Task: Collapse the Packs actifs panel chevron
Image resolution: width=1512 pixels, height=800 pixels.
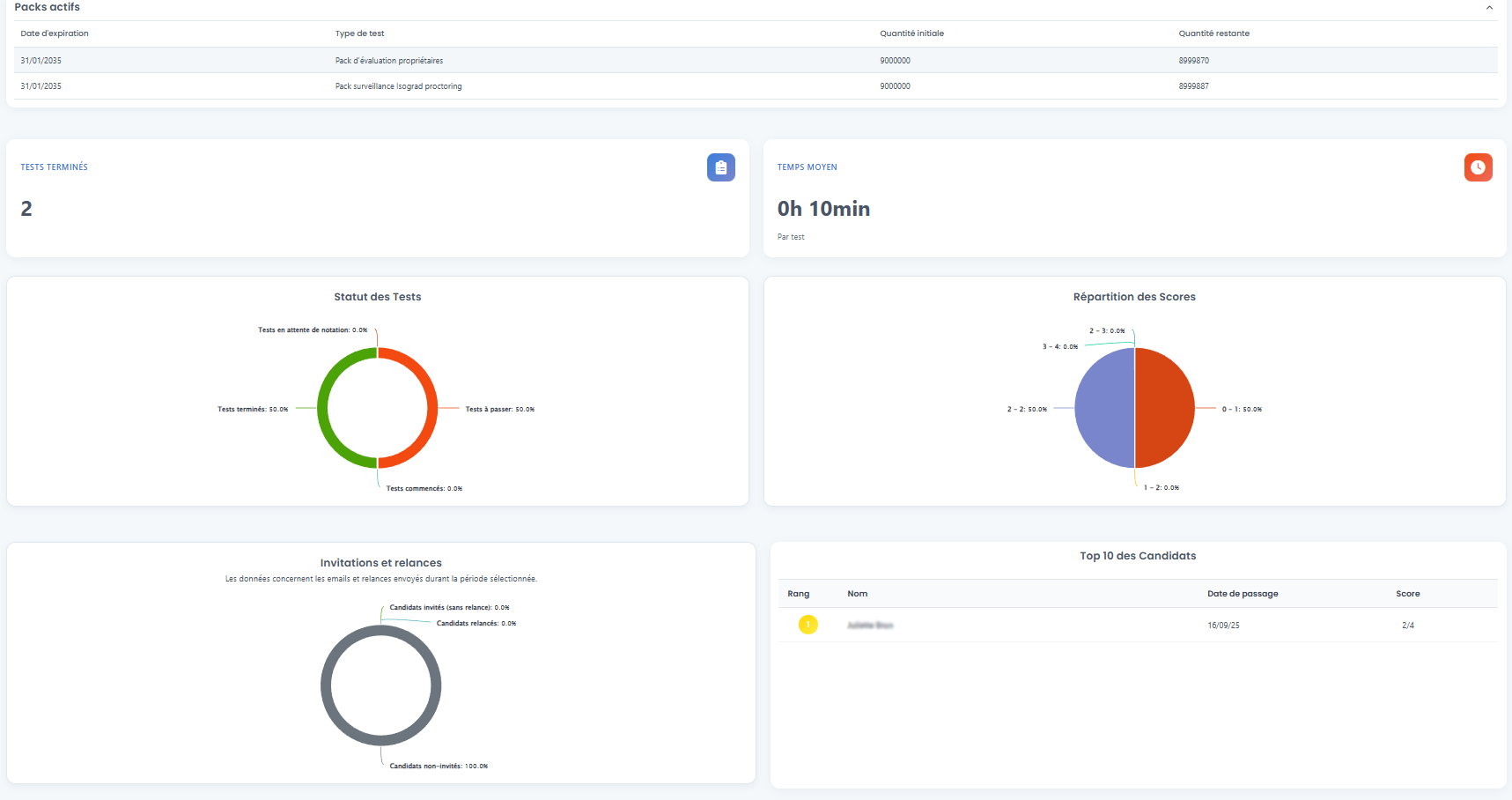Action: click(1489, 7)
